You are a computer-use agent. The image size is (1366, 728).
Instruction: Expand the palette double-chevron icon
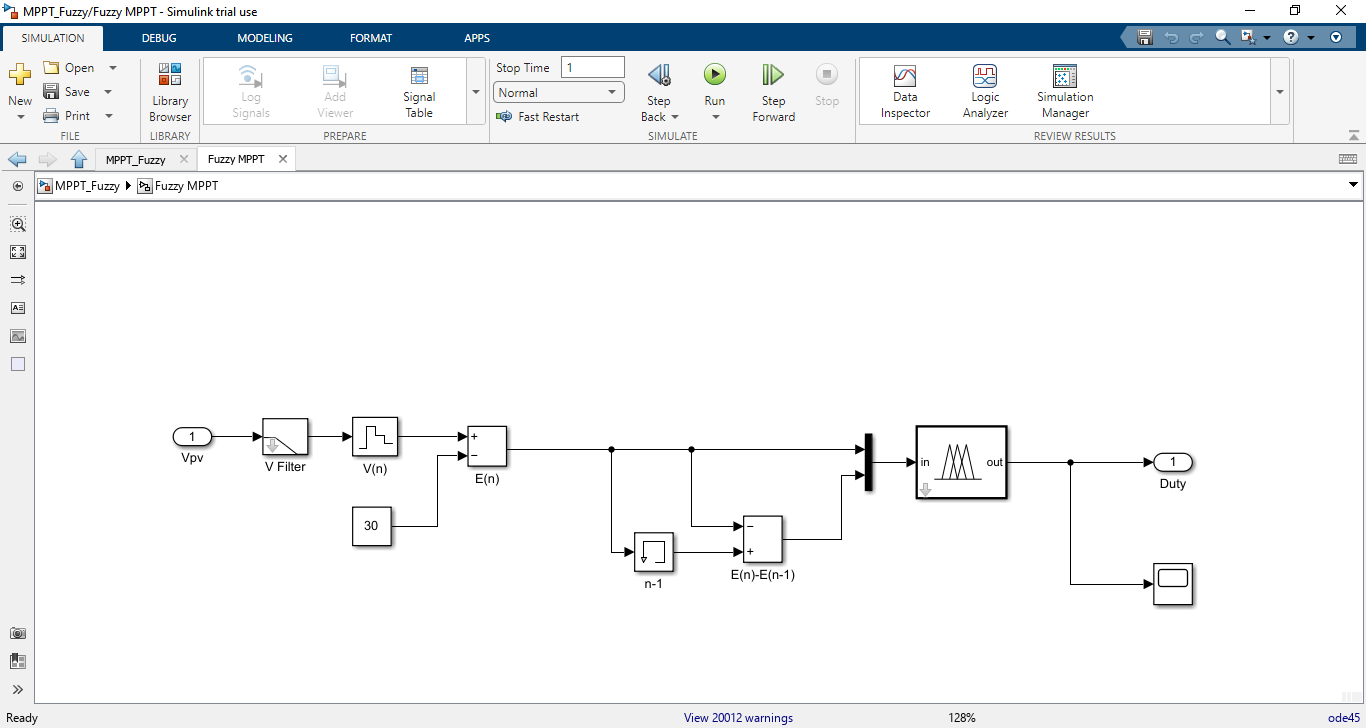[17, 689]
